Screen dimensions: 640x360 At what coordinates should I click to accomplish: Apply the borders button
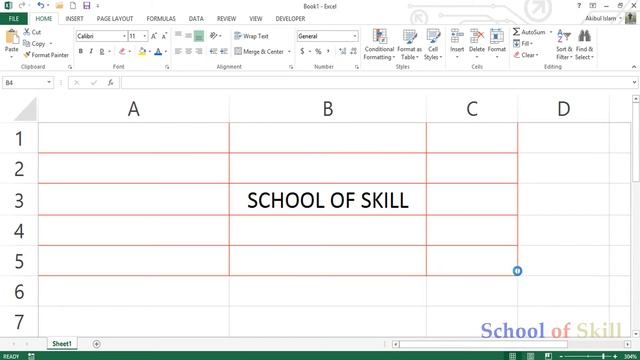122,51
